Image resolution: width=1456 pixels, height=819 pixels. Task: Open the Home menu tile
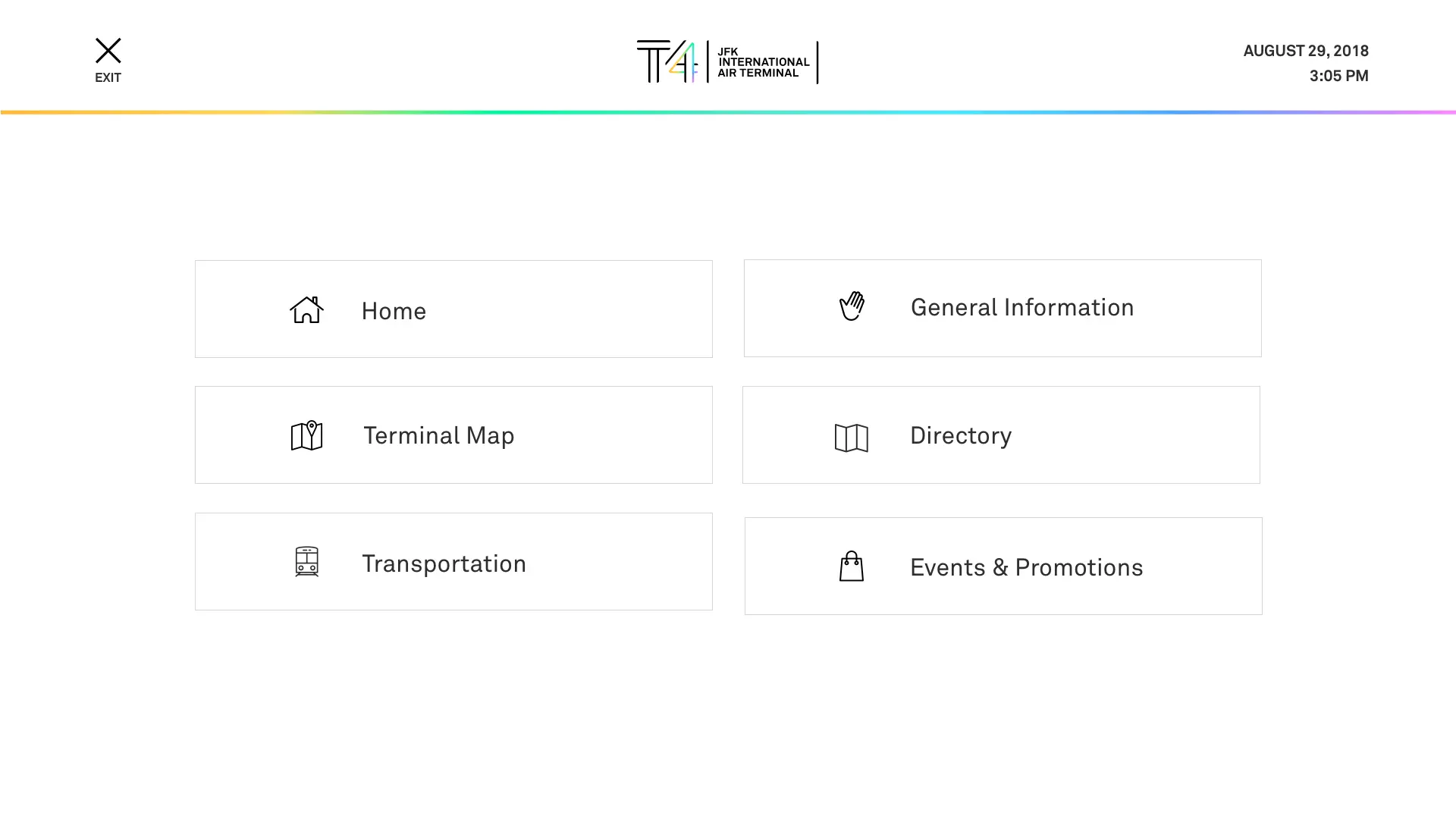coord(453,309)
